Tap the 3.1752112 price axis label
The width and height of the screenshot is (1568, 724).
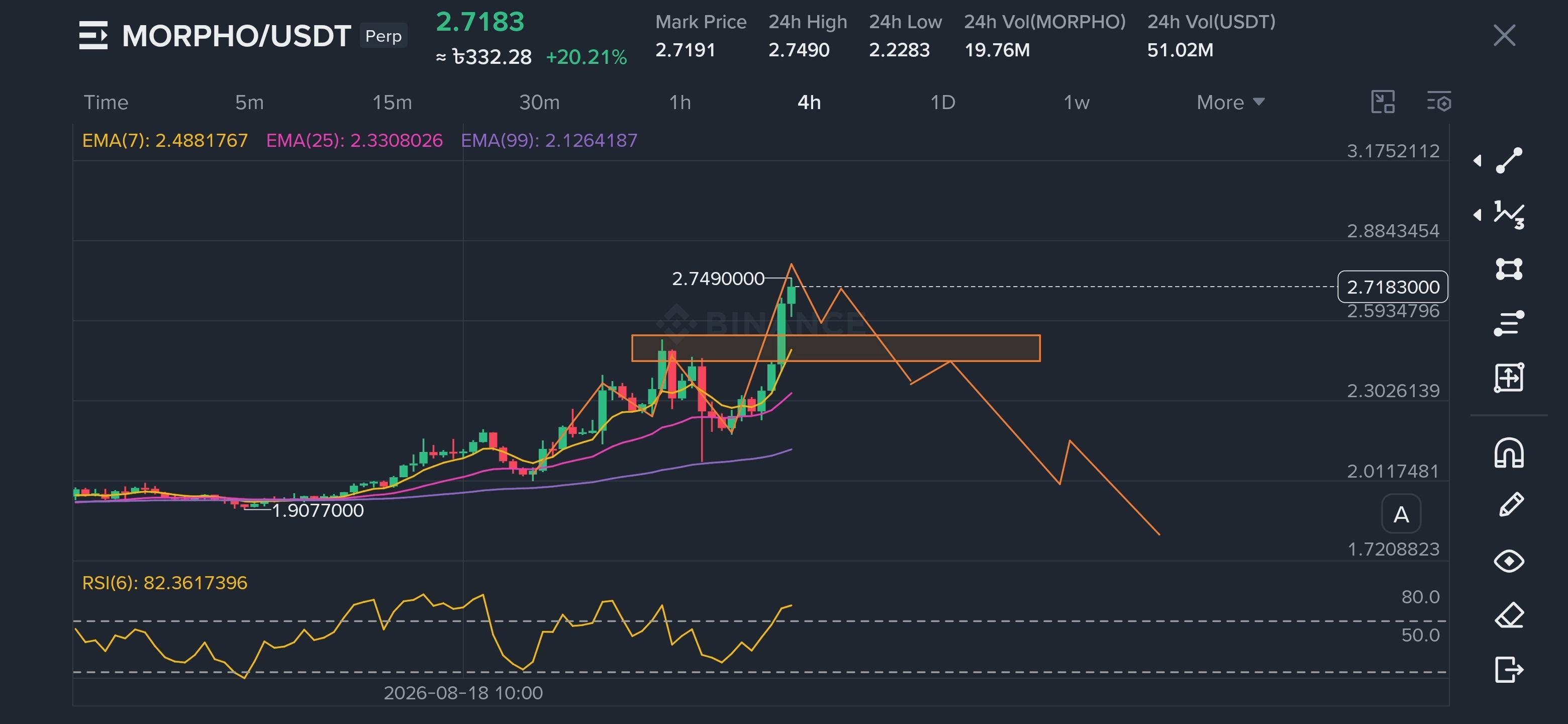point(1393,151)
